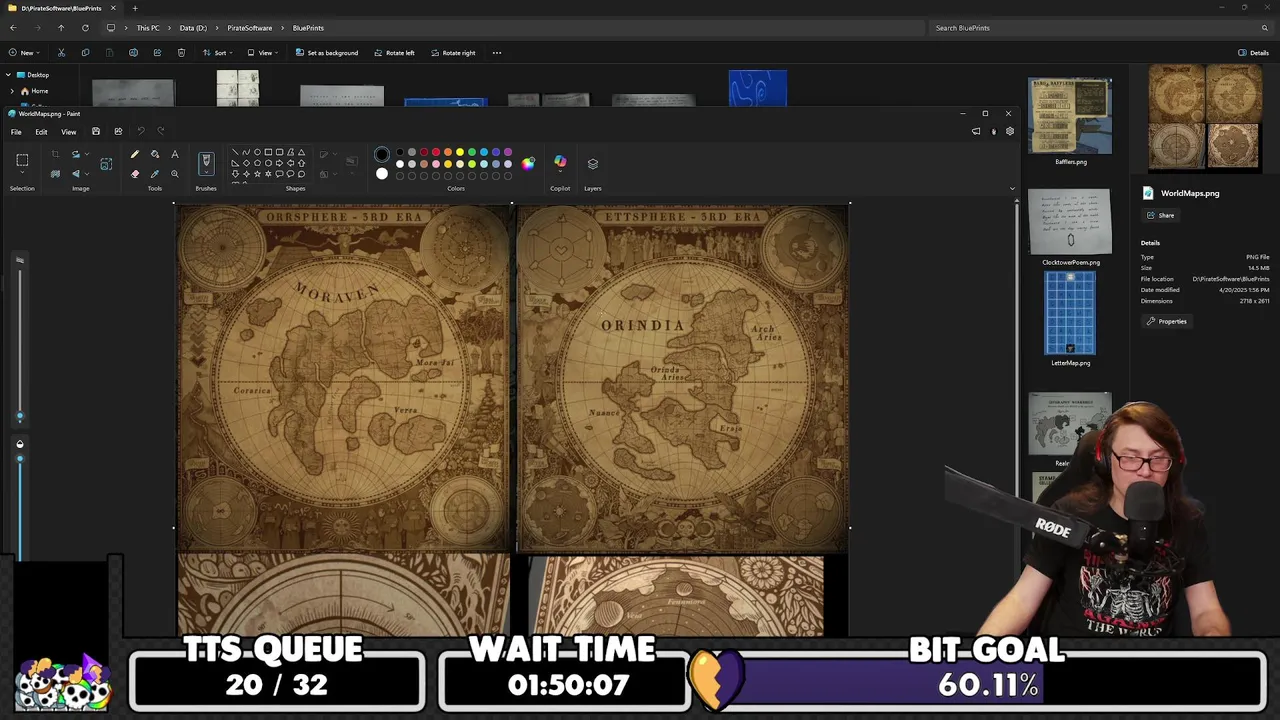The image size is (1280, 720).
Task: Click the Explorer Up arrow button
Action: click(x=61, y=28)
